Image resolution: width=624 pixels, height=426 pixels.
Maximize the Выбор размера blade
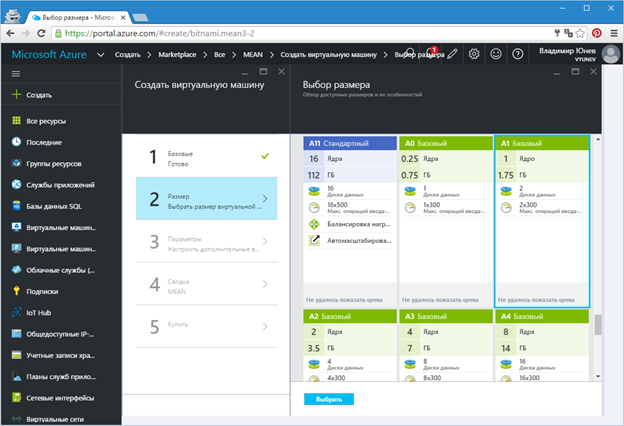pos(575,72)
